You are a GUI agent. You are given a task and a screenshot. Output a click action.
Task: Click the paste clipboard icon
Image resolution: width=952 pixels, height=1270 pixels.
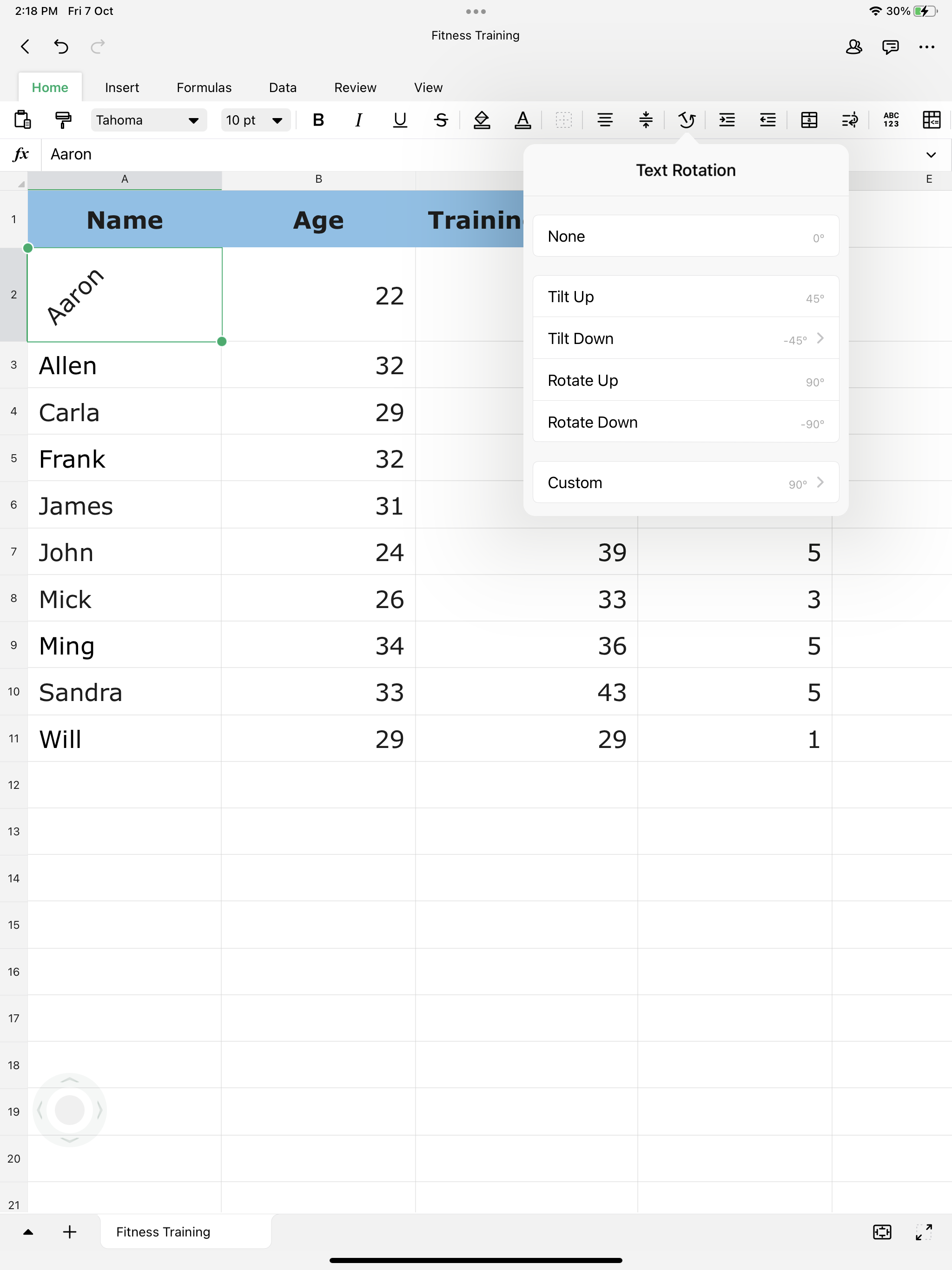pos(22,120)
